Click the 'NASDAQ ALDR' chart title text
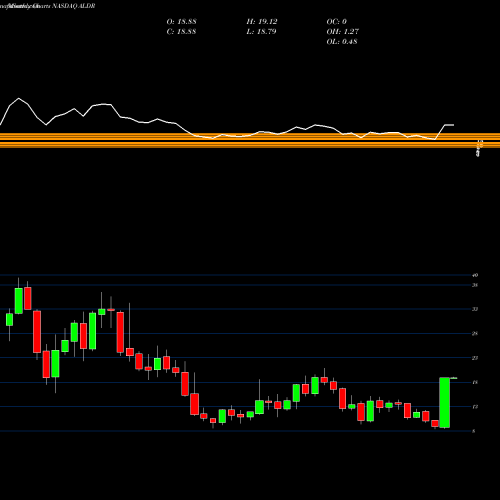The height and width of the screenshot is (500, 500). pos(74,6)
